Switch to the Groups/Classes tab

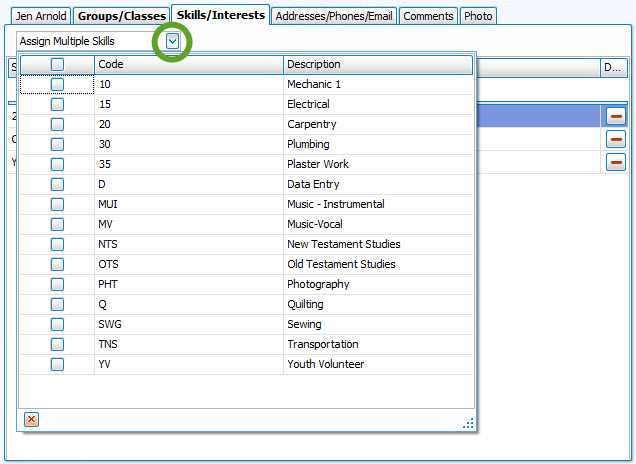click(x=121, y=16)
